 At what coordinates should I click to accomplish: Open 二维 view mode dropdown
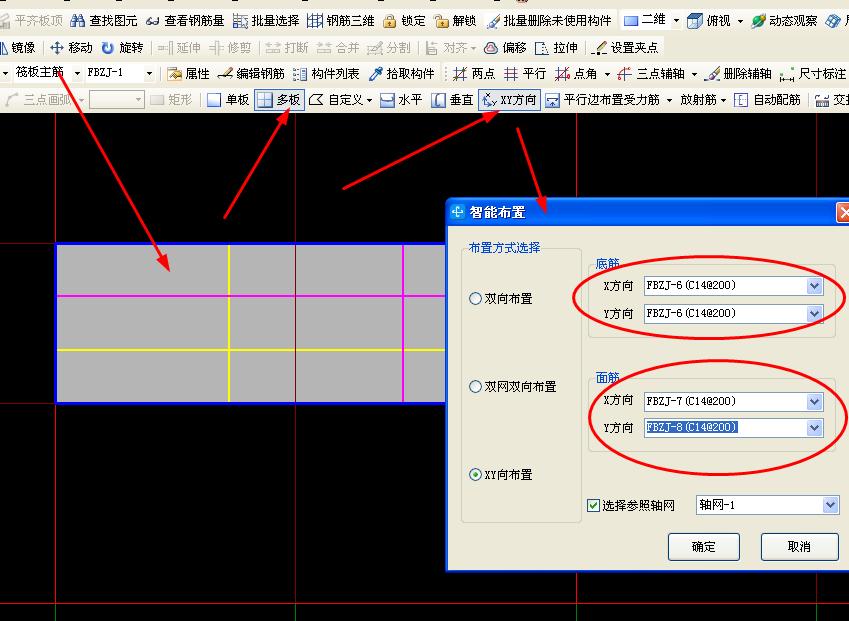tap(676, 21)
